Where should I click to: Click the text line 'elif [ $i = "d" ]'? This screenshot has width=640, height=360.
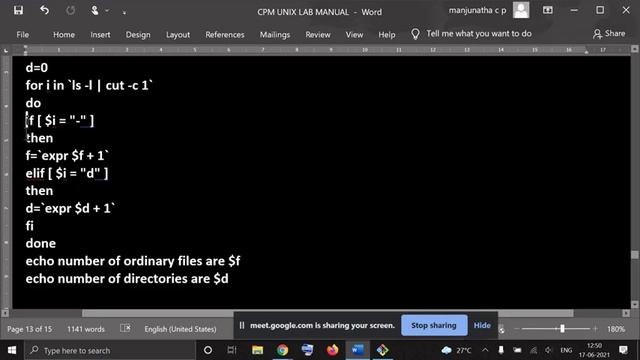pyautogui.click(x=67, y=173)
